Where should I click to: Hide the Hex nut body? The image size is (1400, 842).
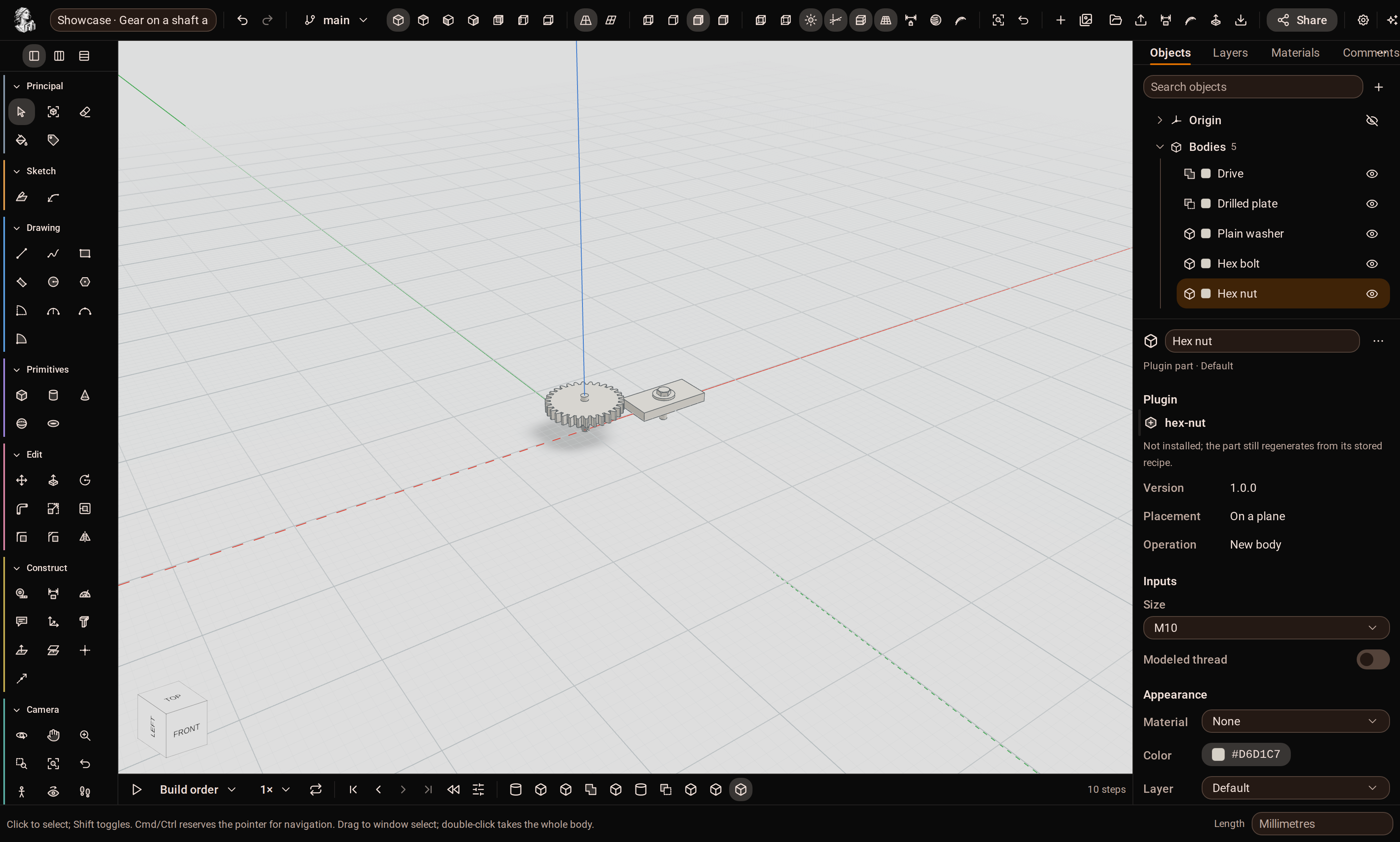click(x=1372, y=294)
